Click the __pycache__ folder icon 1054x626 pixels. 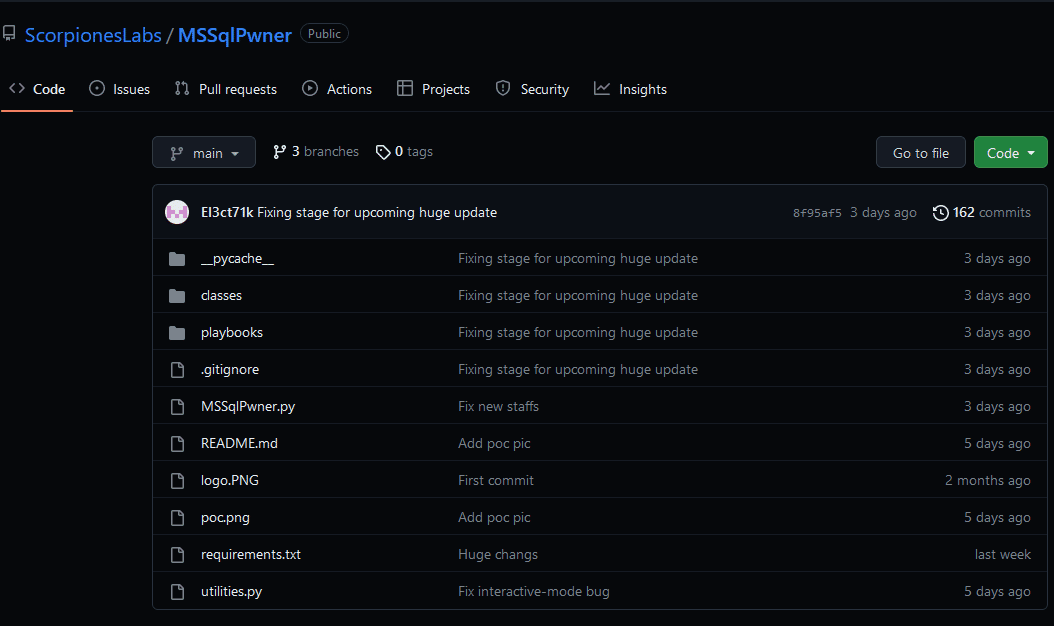point(177,259)
